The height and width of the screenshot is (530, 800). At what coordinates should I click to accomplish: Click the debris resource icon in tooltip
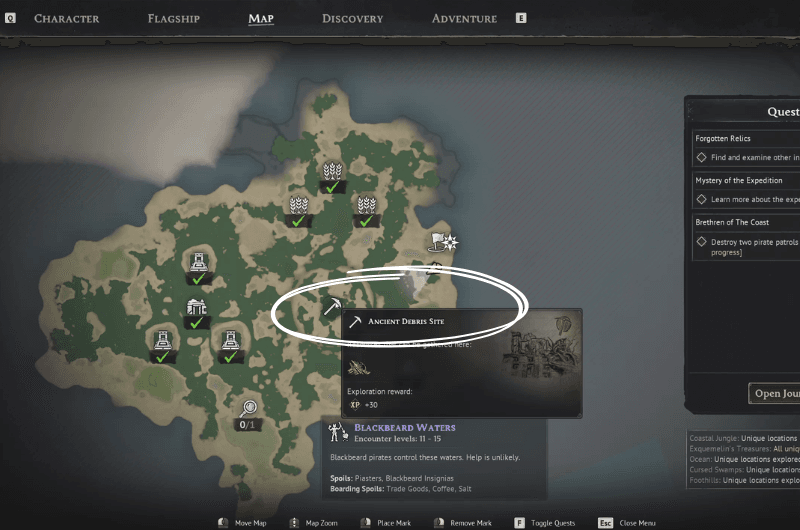359,367
